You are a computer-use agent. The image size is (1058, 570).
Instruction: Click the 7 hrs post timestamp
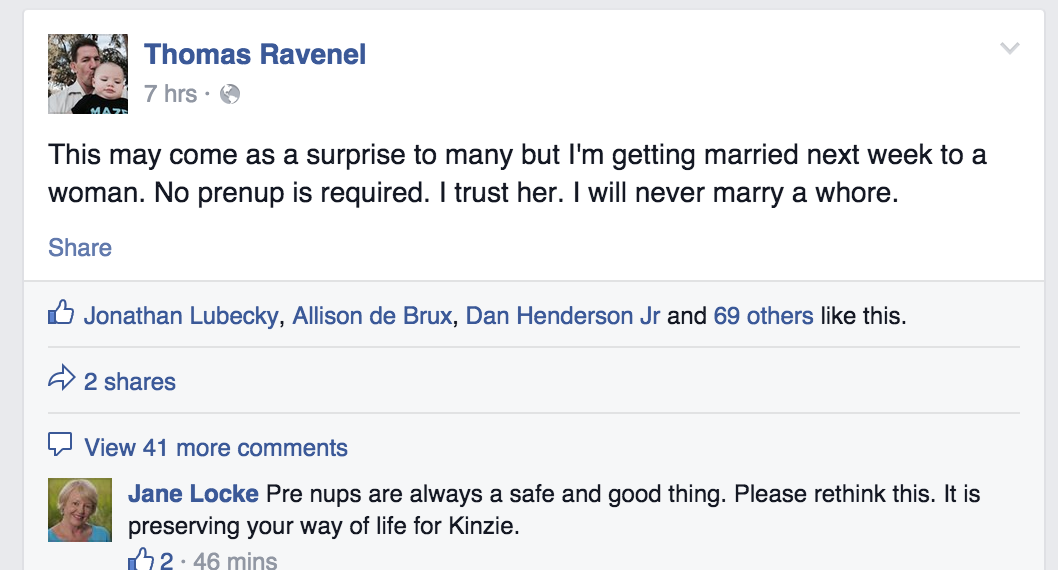point(170,94)
